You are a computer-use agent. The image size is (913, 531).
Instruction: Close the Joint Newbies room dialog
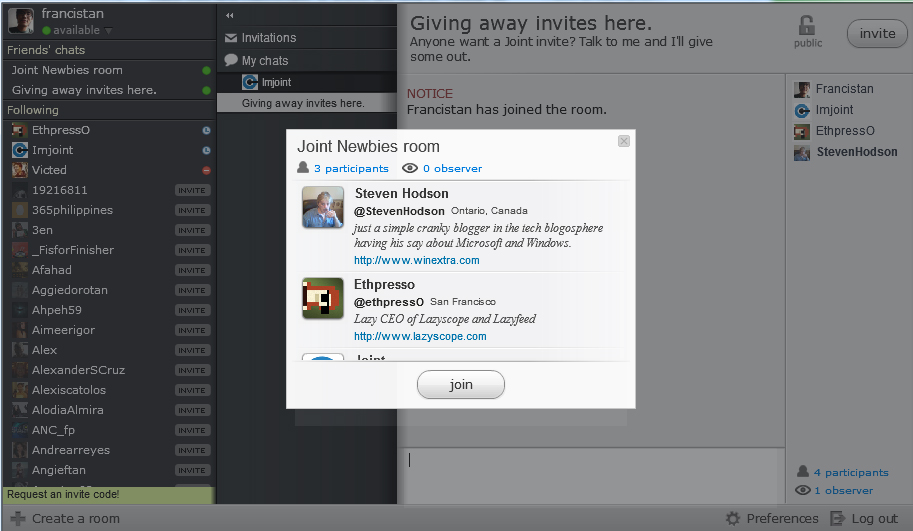pyautogui.click(x=624, y=141)
